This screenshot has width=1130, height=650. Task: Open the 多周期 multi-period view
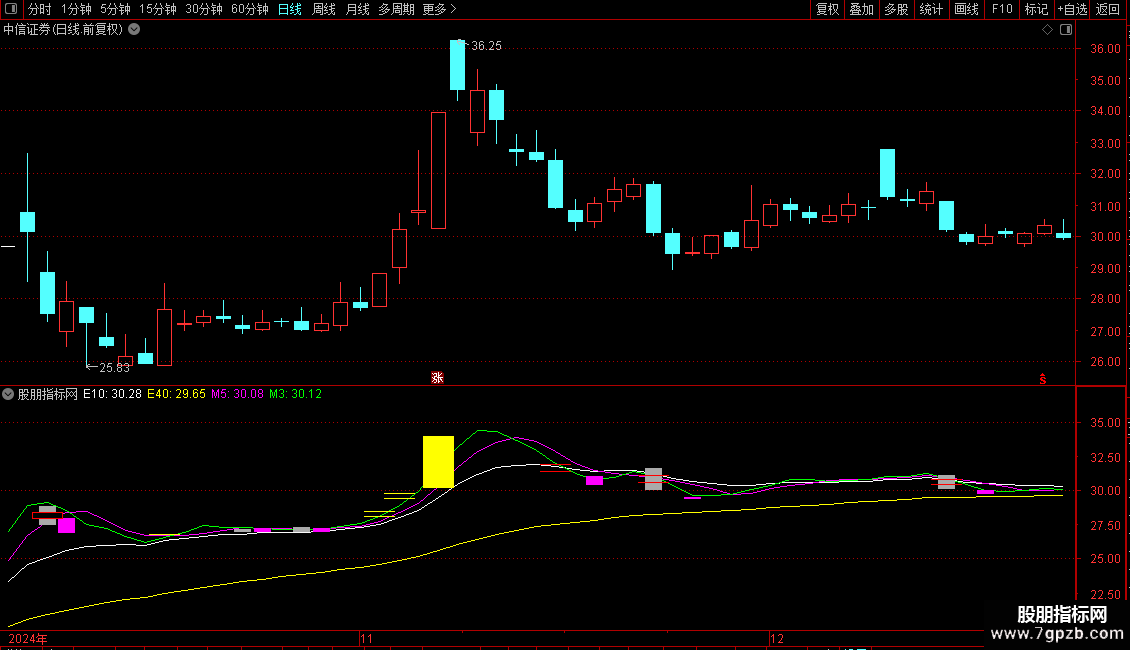[x=396, y=9]
